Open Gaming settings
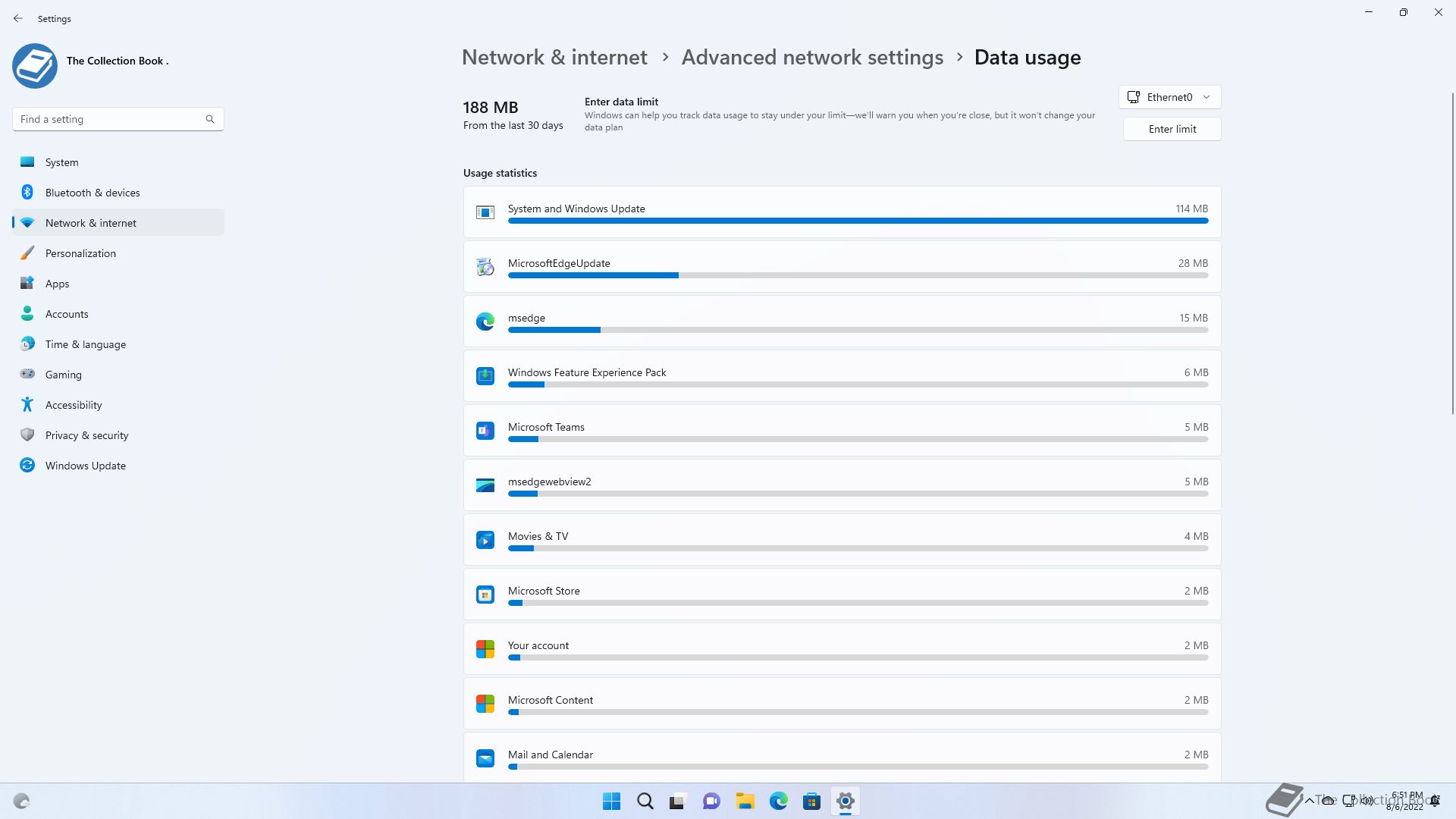 pos(118,375)
